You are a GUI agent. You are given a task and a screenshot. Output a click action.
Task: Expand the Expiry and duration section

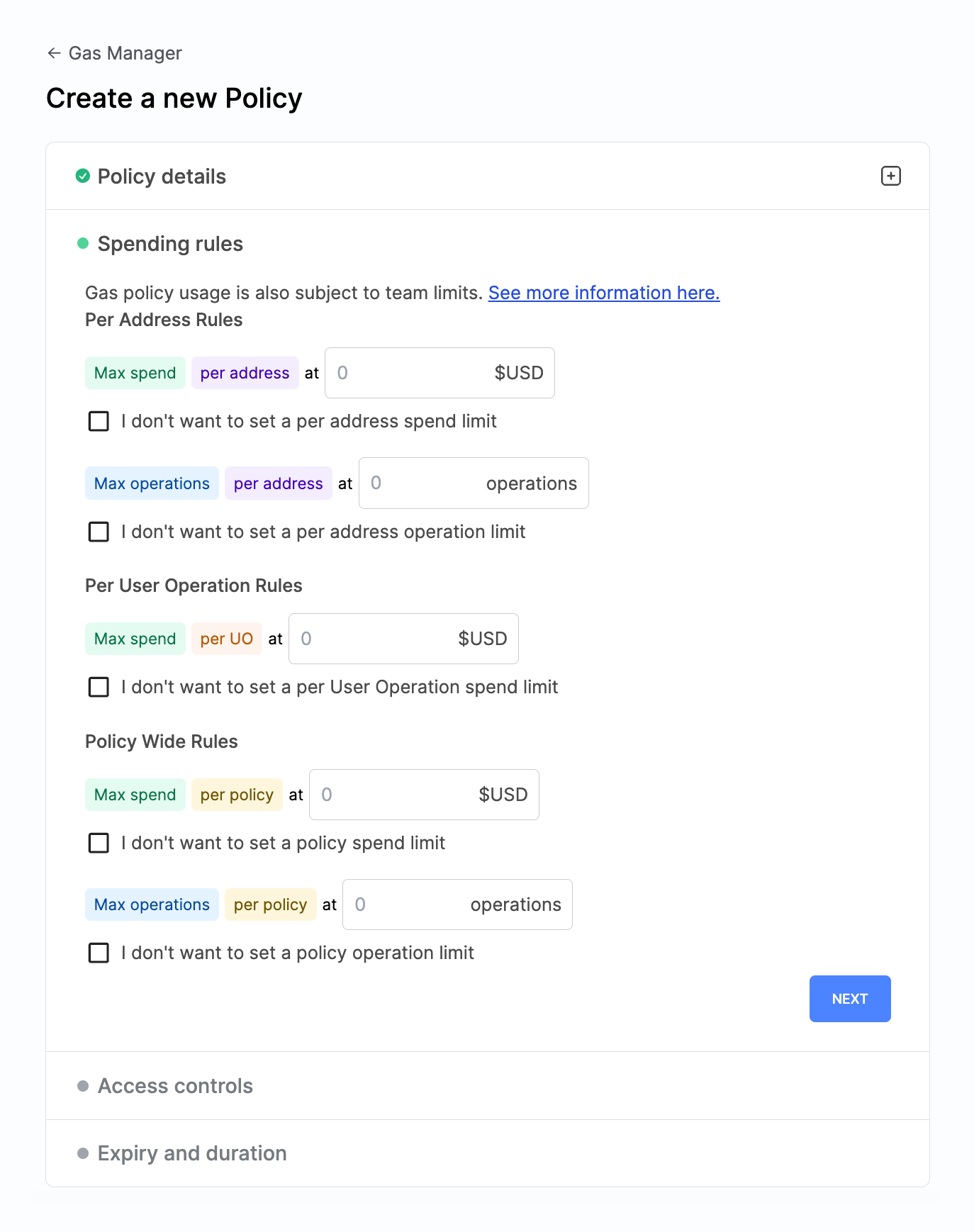(191, 1153)
